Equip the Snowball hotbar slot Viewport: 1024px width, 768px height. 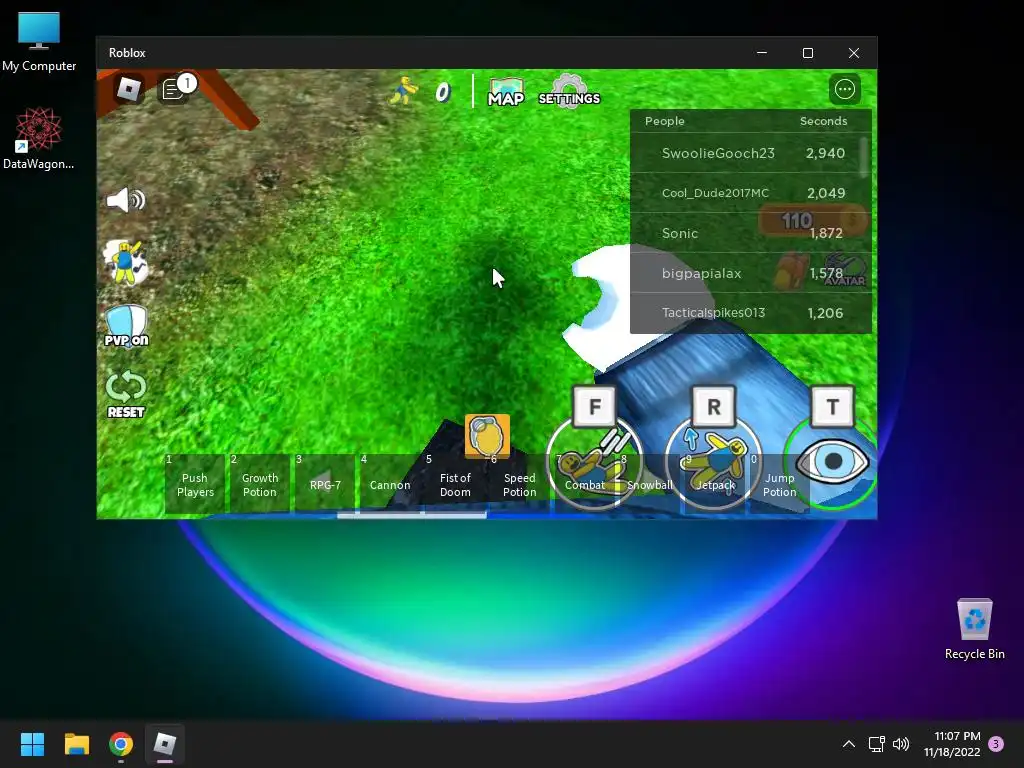click(x=650, y=484)
